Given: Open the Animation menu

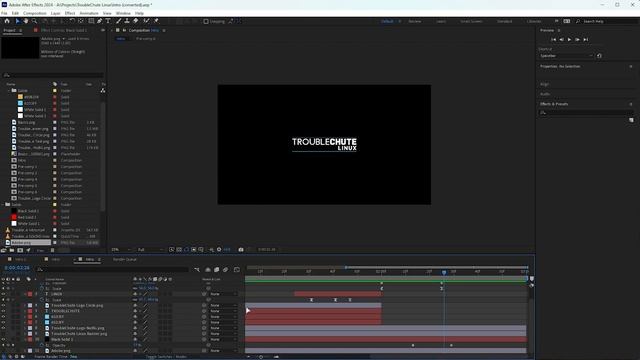Looking at the screenshot, I should [89, 13].
